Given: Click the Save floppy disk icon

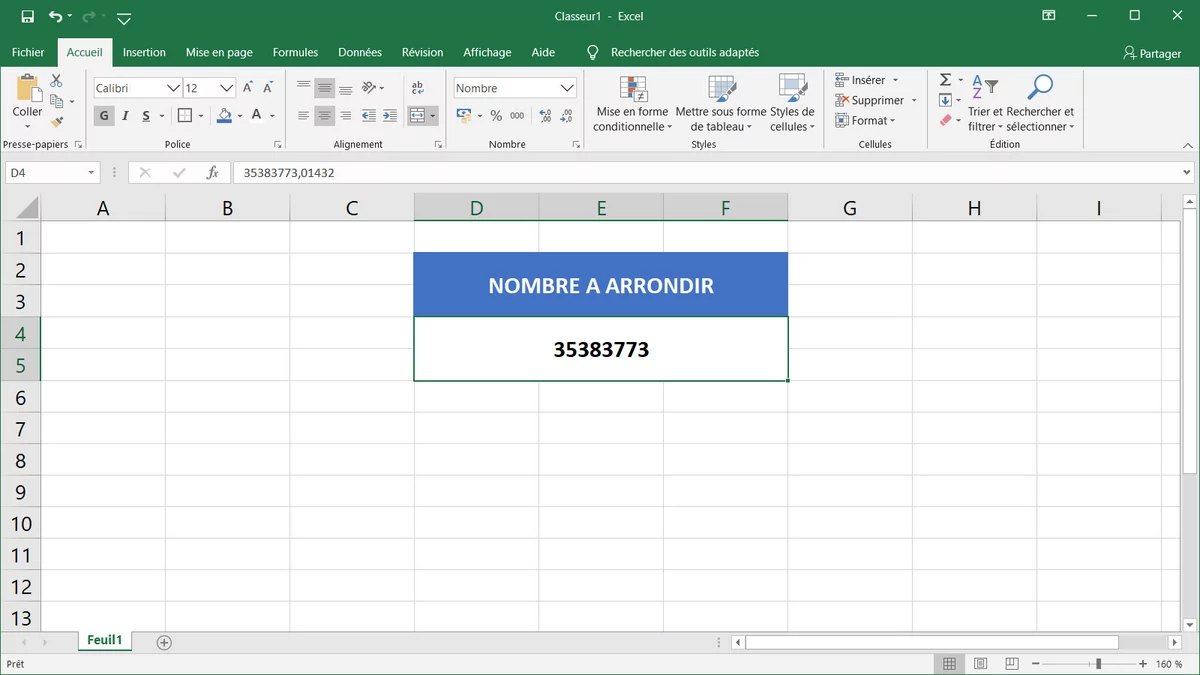Looking at the screenshot, I should click(28, 16).
